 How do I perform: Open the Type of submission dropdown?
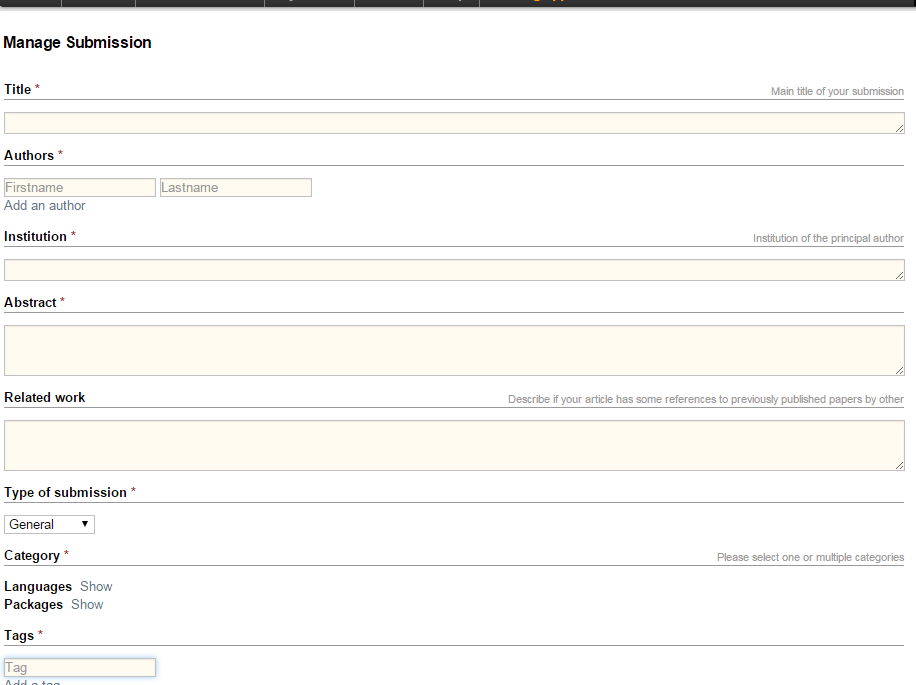pos(50,525)
